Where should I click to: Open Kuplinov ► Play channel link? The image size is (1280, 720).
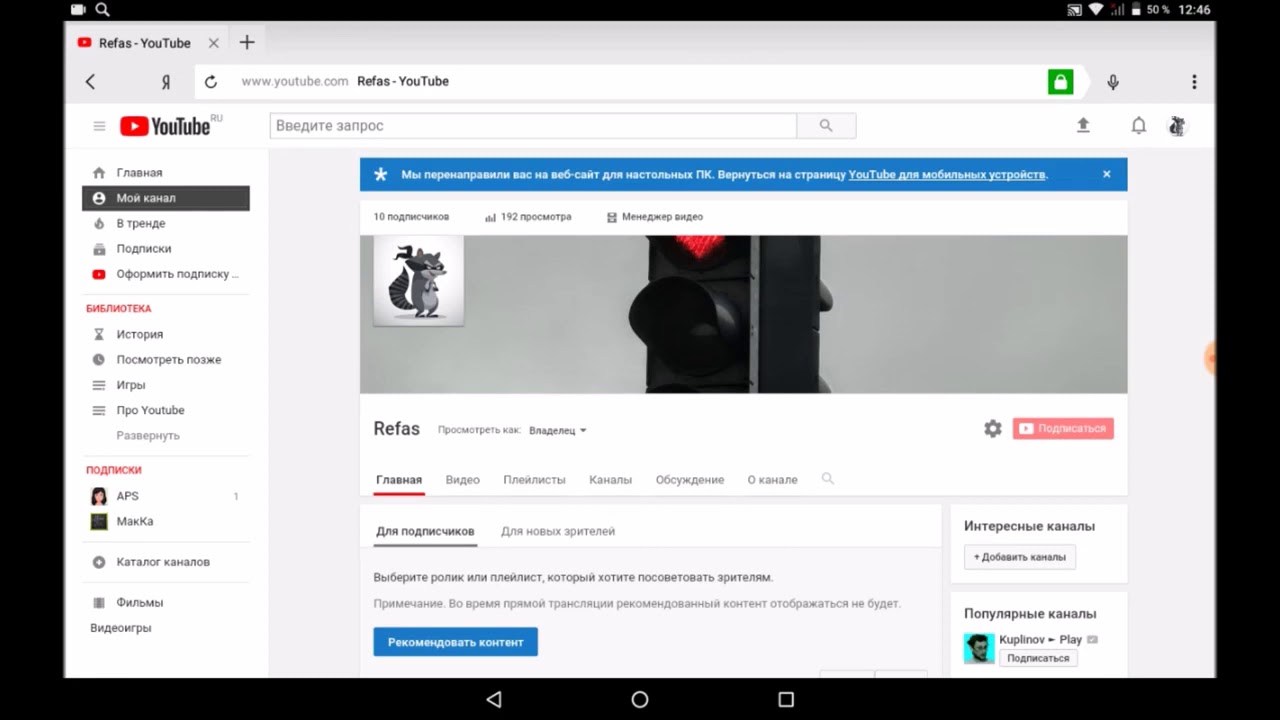pyautogui.click(x=1040, y=640)
